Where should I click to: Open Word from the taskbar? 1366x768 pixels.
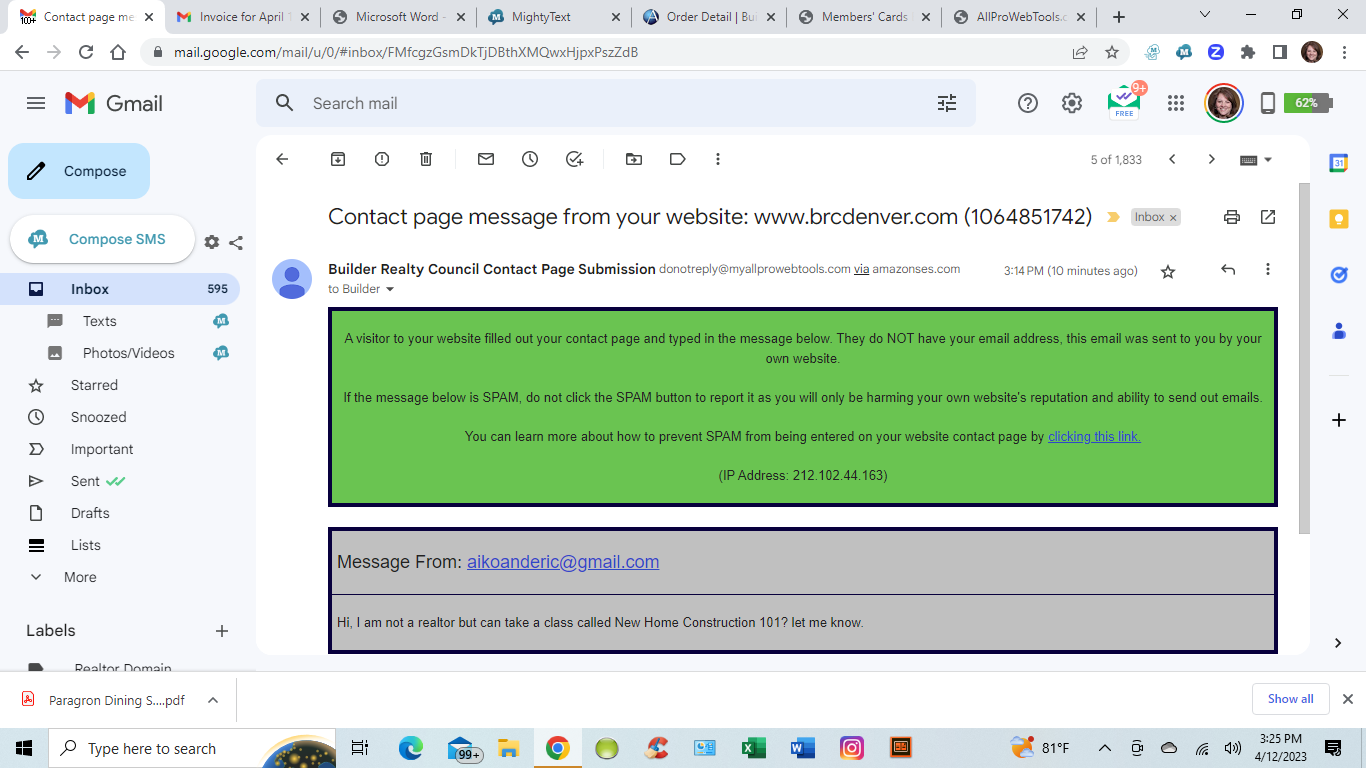(x=802, y=748)
